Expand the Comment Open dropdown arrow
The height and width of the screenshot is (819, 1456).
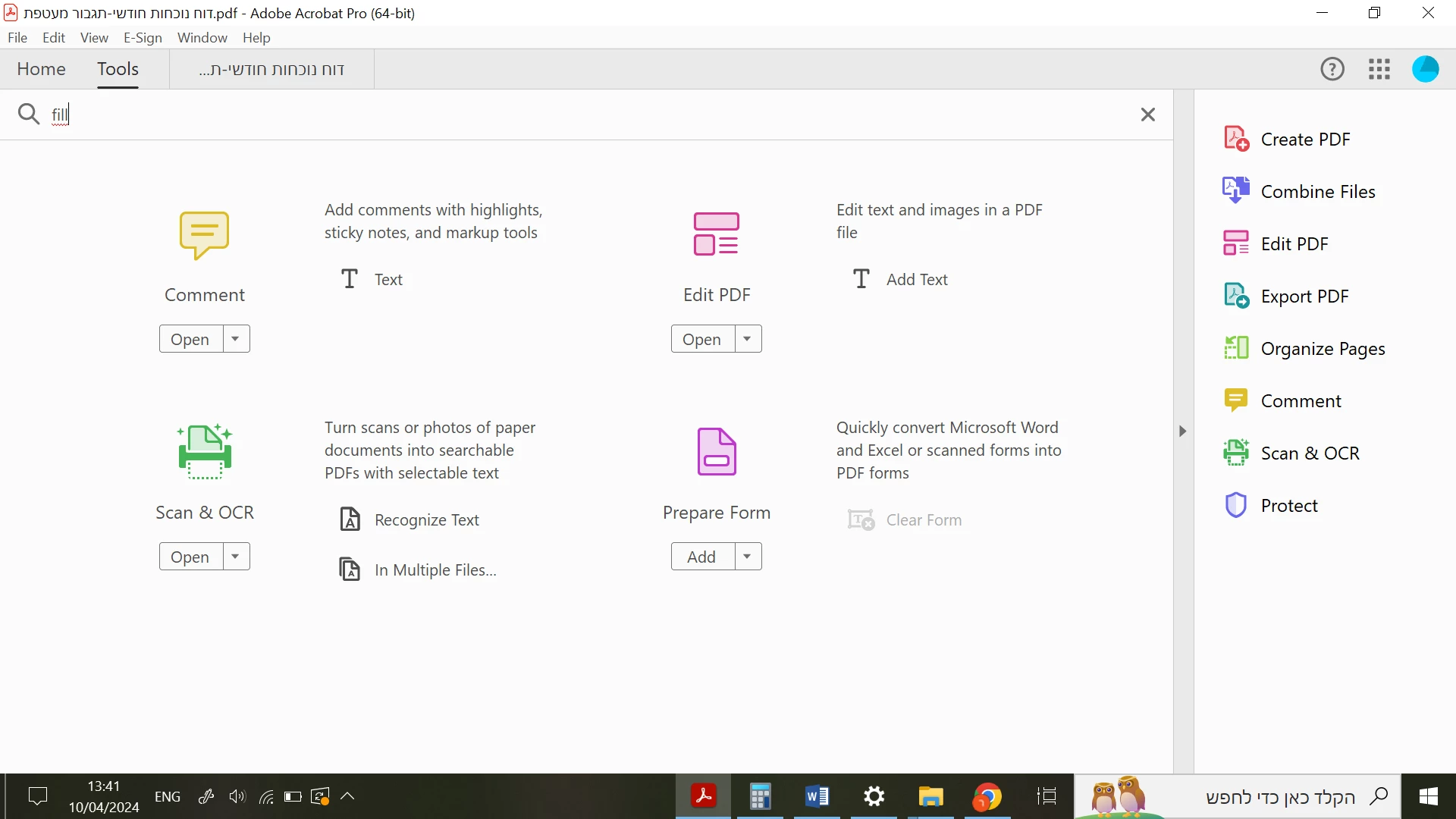pyautogui.click(x=236, y=339)
